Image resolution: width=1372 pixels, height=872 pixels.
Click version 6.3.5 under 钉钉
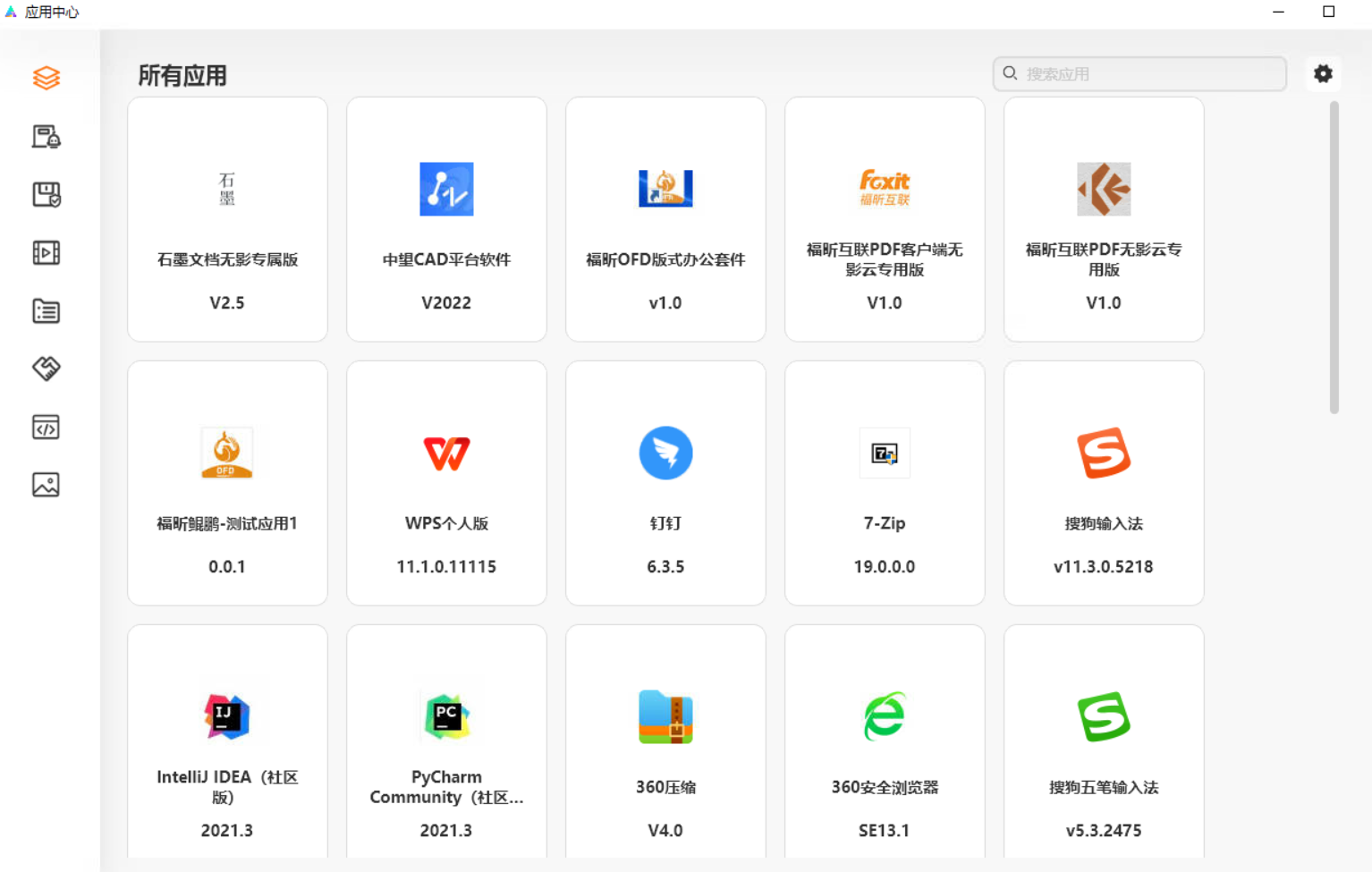(x=665, y=566)
